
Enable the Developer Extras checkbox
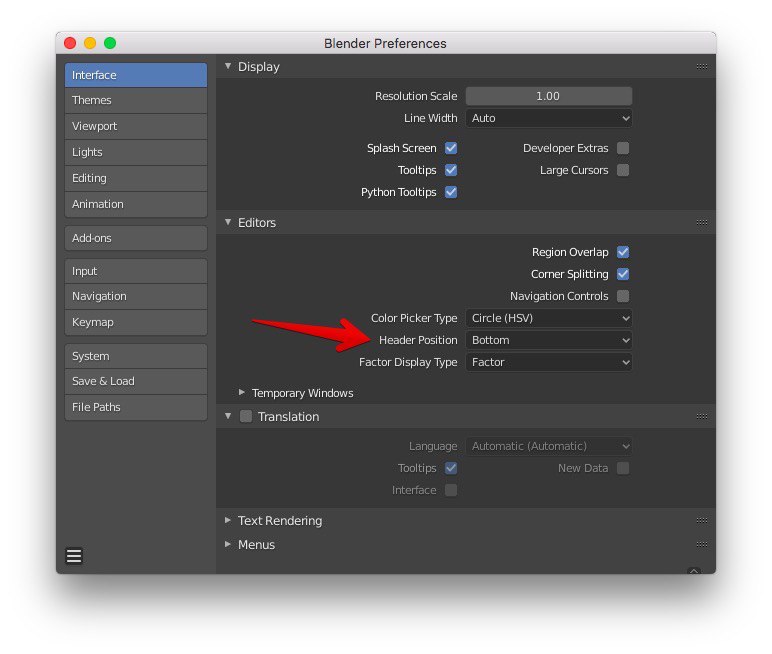tap(623, 148)
